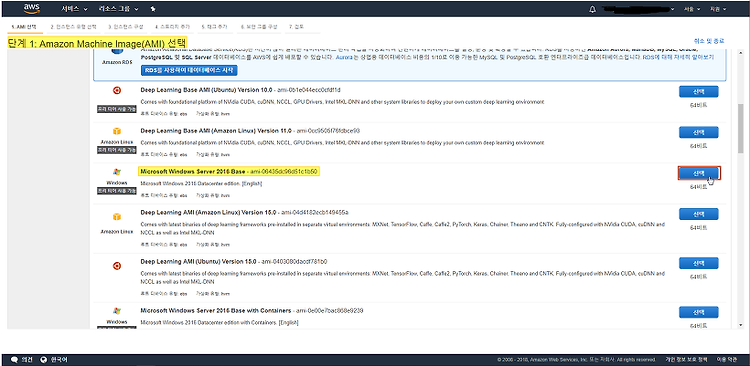Click Microsoft Windows Server 2016 Base title
This screenshot has height=366, width=750.
(x=193, y=171)
